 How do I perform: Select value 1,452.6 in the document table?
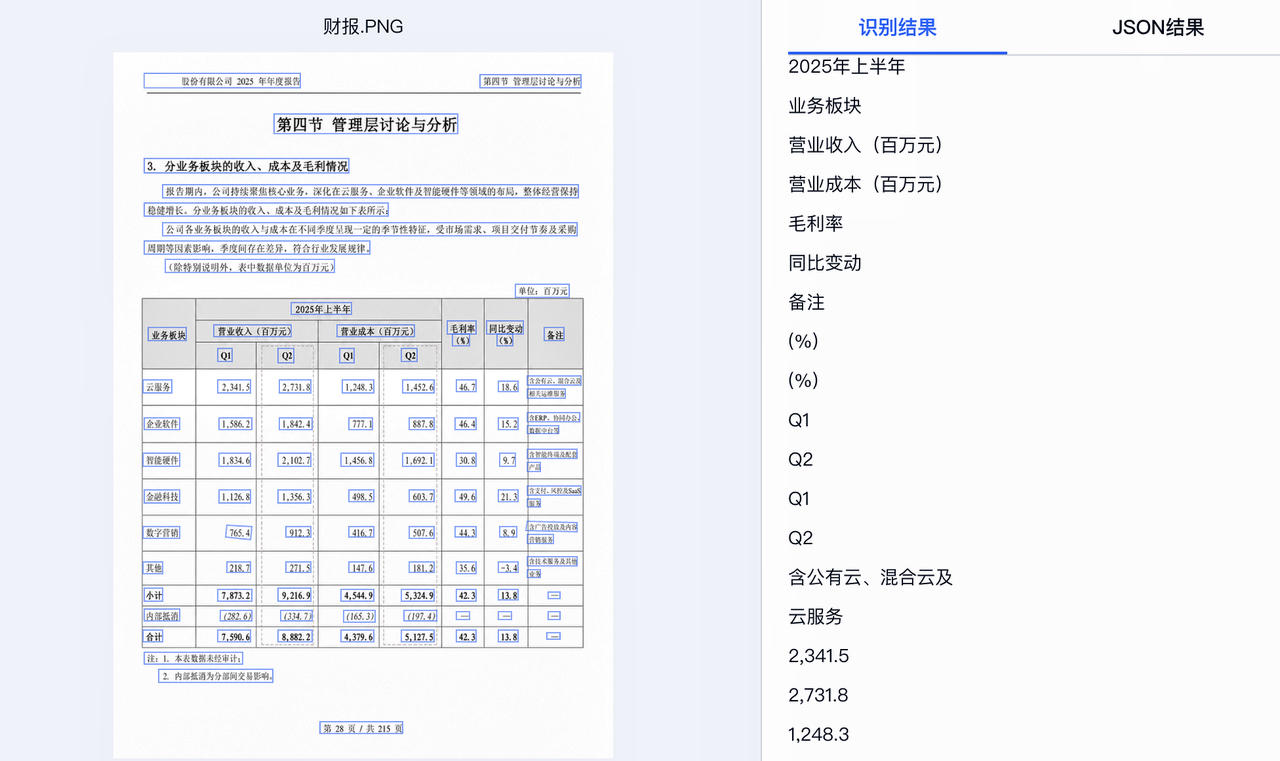tap(419, 387)
